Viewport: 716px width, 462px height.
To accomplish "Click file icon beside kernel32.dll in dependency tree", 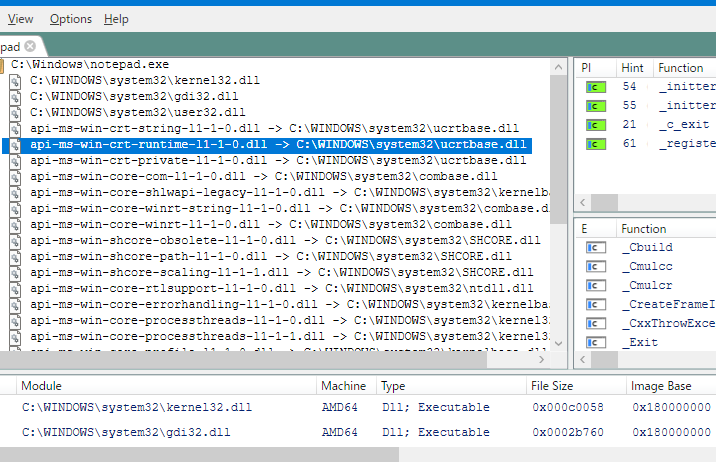I will coord(16,80).
